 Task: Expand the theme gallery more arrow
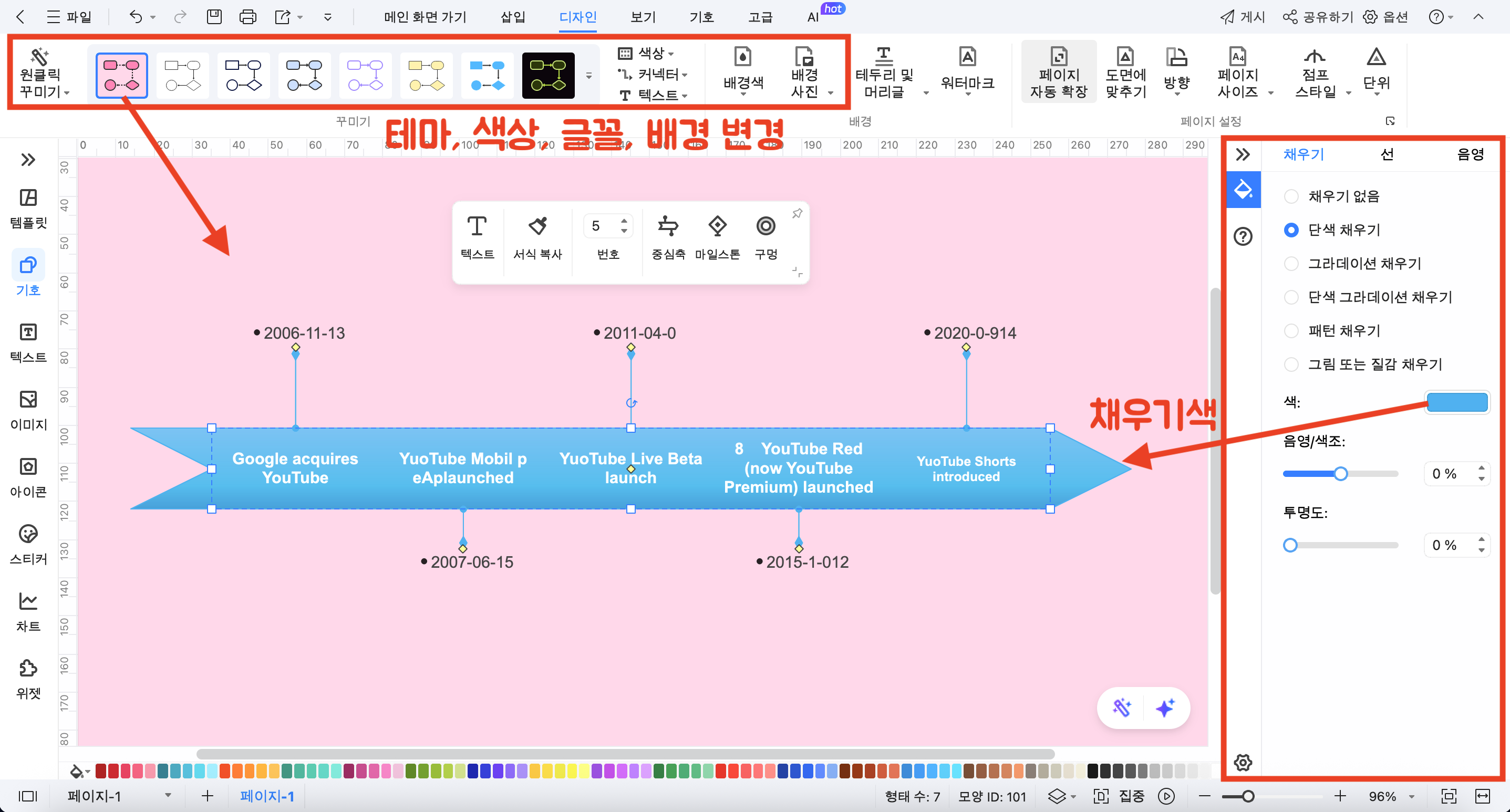[588, 76]
